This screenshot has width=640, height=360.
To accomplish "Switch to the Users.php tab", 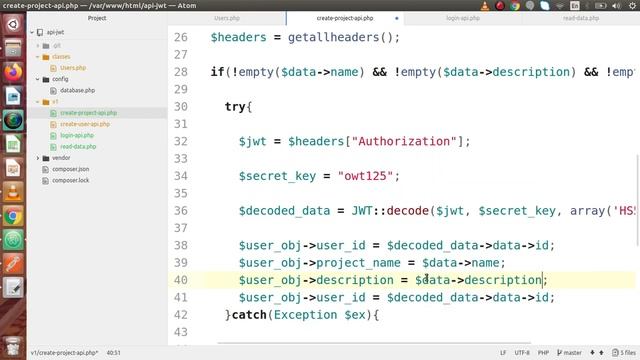I will tap(227, 18).
